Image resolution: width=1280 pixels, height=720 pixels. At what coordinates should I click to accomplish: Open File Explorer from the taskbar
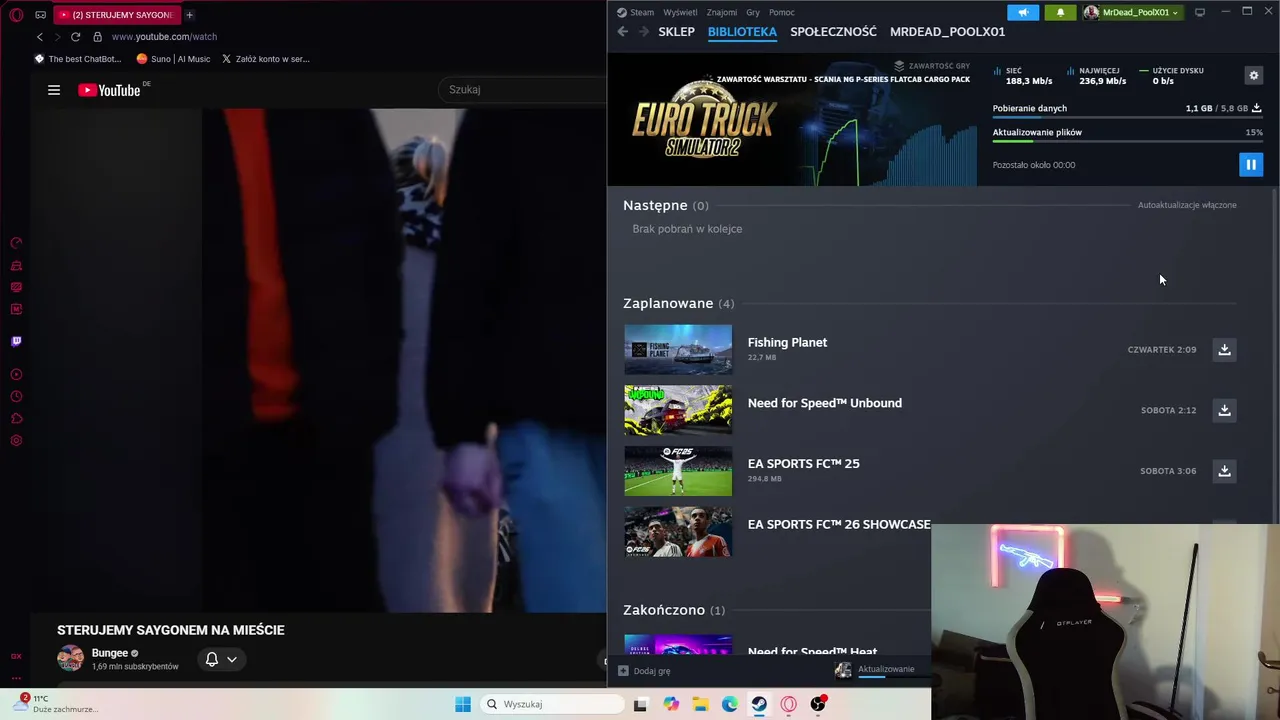(700, 705)
